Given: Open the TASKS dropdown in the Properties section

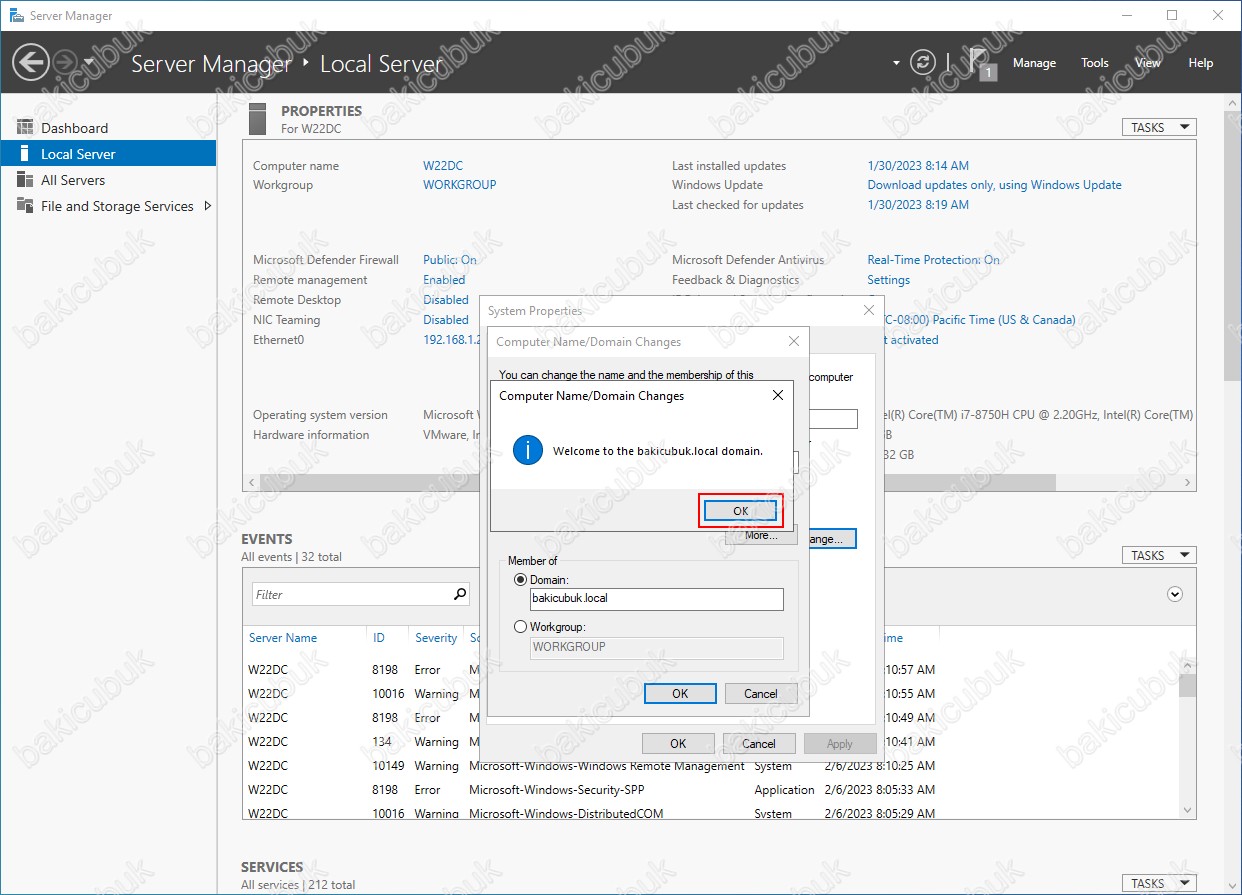Looking at the screenshot, I should coord(1159,127).
